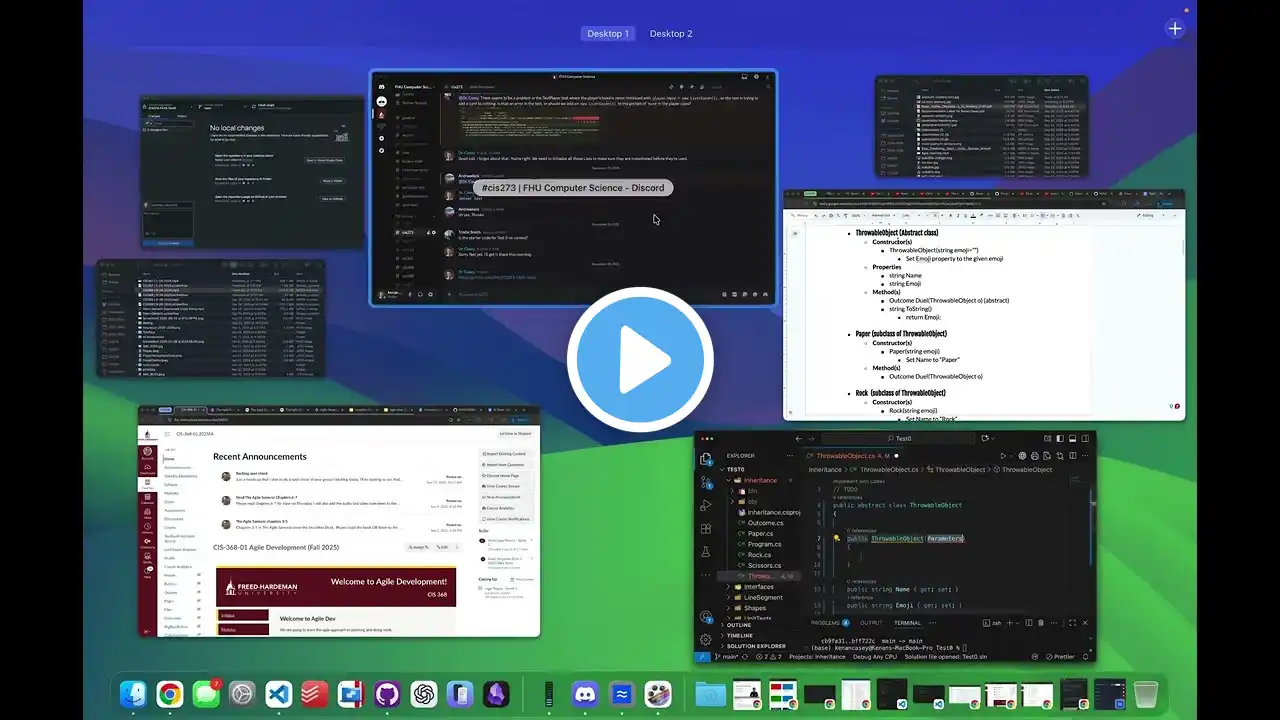Open Finder from the dock
Viewport: 1280px width, 720px height.
133,694
